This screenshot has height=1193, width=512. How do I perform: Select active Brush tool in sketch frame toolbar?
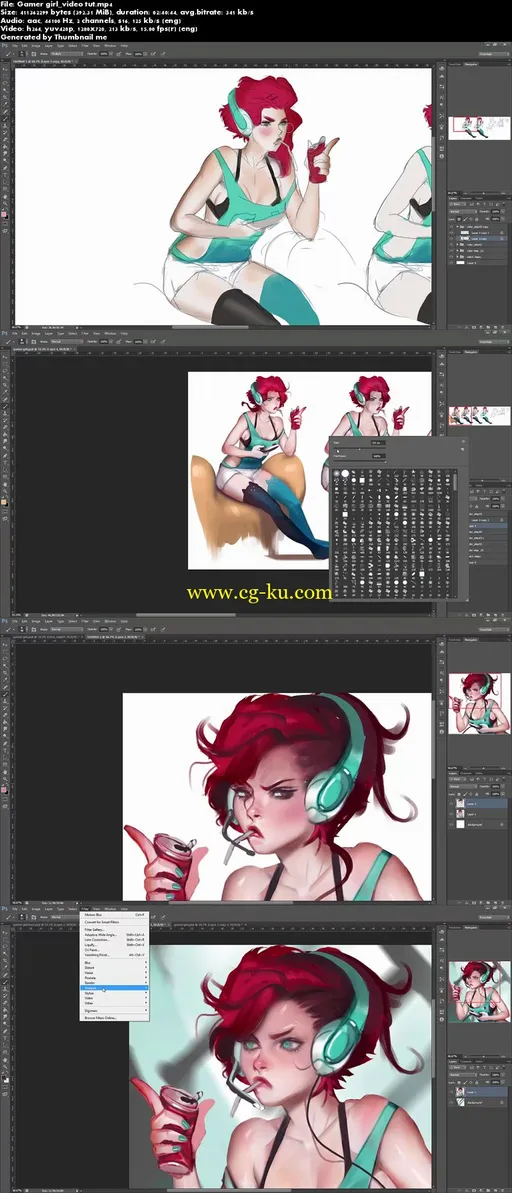5,119
